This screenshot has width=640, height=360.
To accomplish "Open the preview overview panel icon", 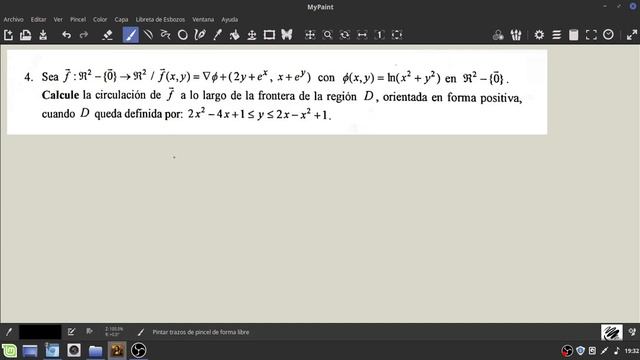I will tap(591, 35).
